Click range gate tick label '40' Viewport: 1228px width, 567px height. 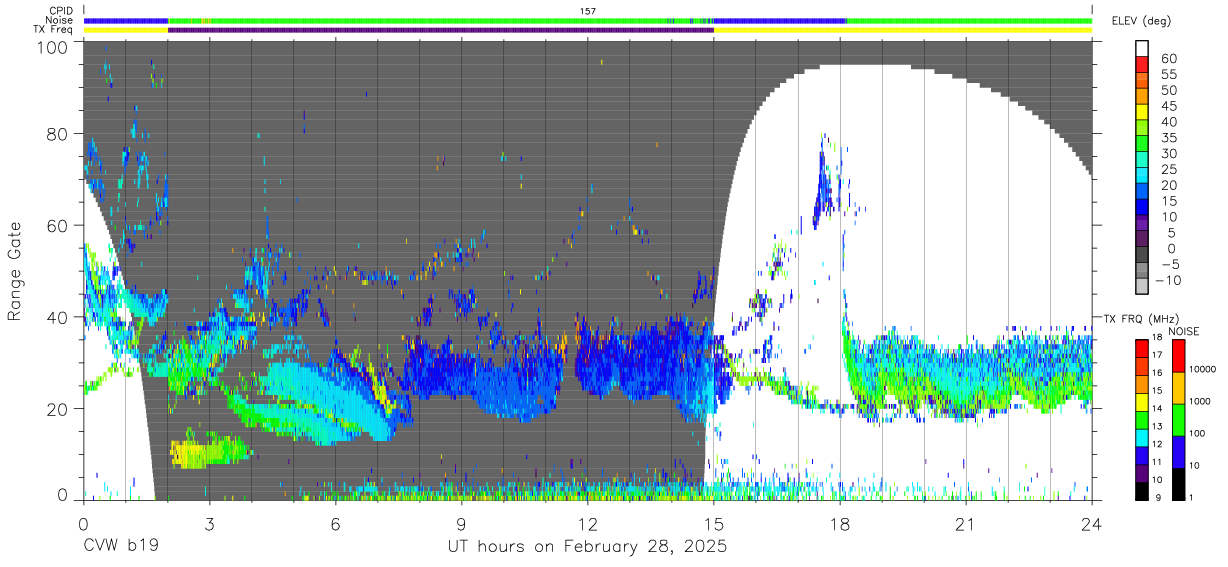tap(57, 317)
